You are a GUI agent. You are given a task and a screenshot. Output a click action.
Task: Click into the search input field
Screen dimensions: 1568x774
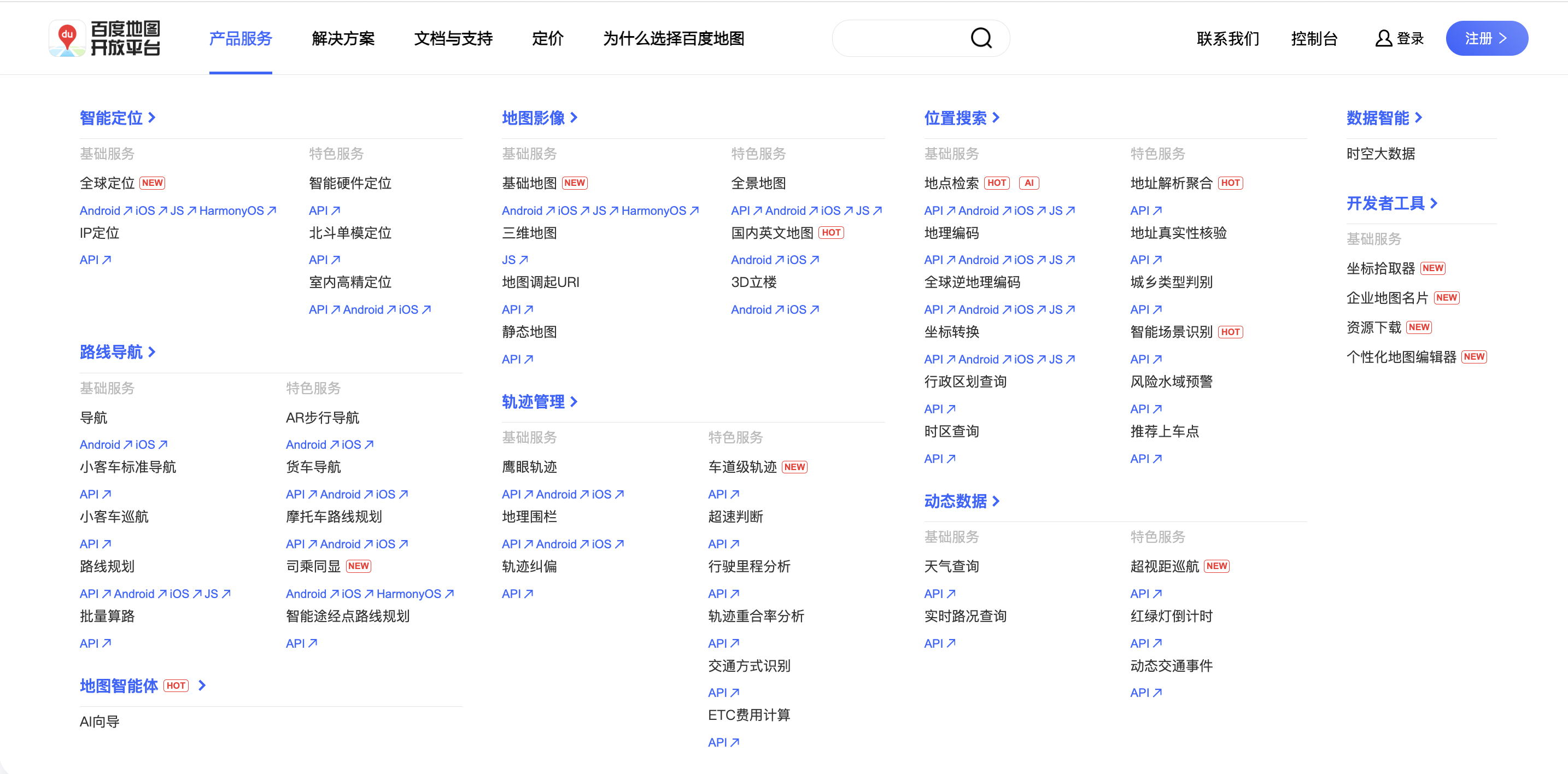pos(901,38)
